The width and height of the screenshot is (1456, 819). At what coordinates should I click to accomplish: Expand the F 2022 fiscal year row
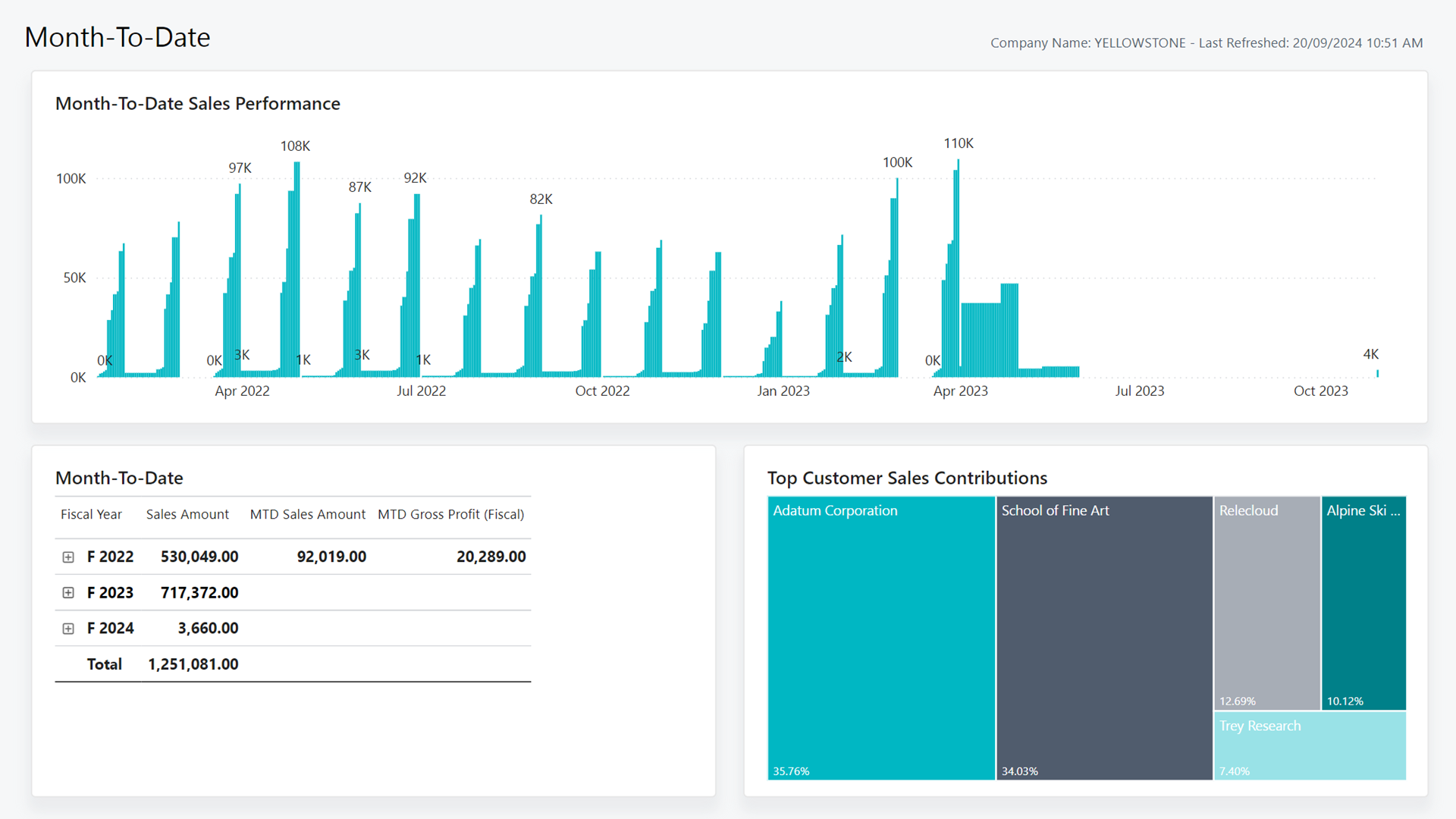(69, 556)
